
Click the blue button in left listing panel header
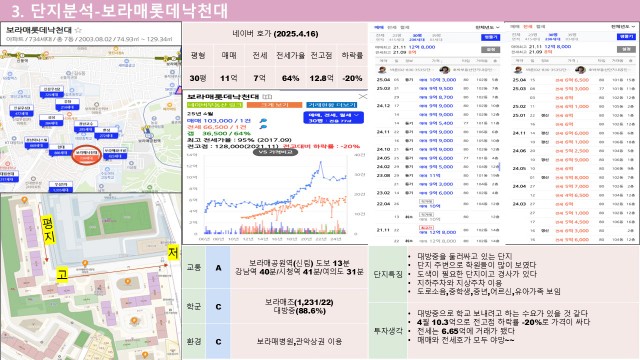pyautogui.click(x=490, y=37)
